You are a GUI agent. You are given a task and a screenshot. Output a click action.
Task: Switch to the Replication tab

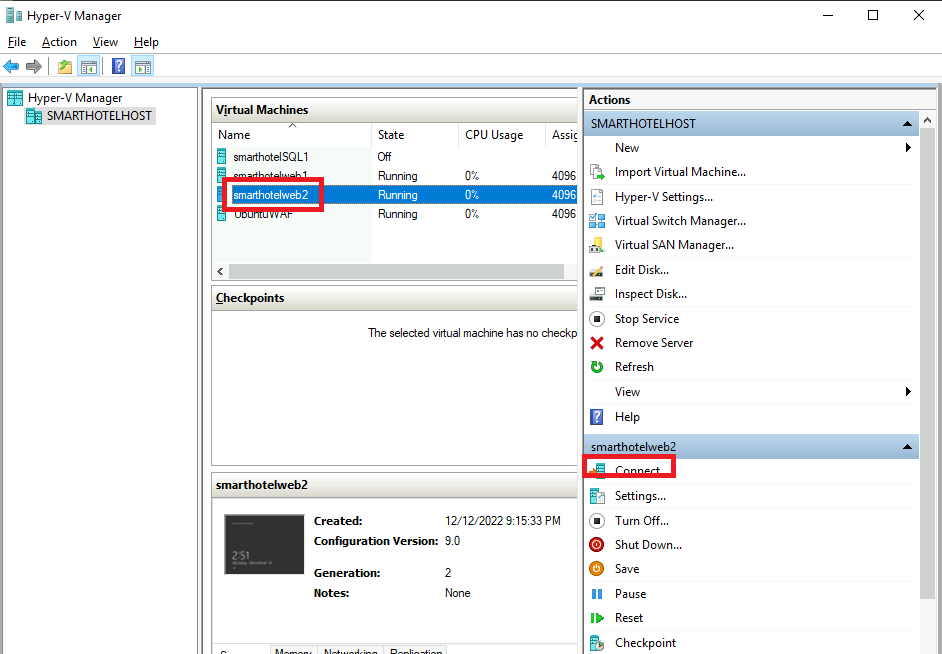tap(416, 650)
